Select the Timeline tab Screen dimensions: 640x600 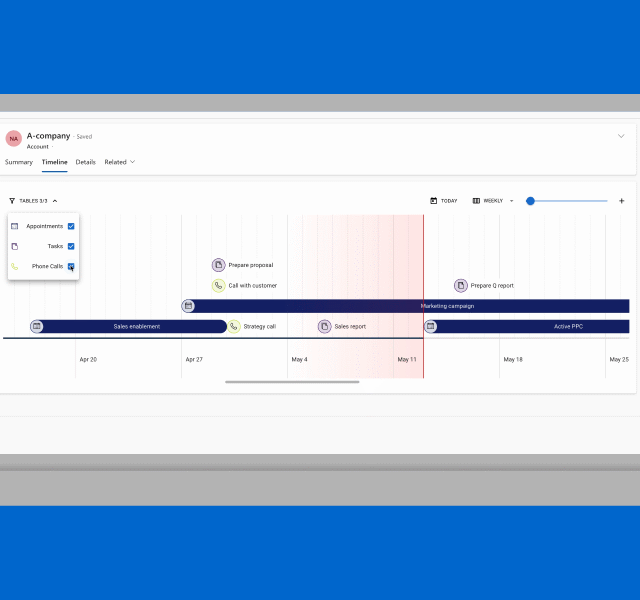55,162
